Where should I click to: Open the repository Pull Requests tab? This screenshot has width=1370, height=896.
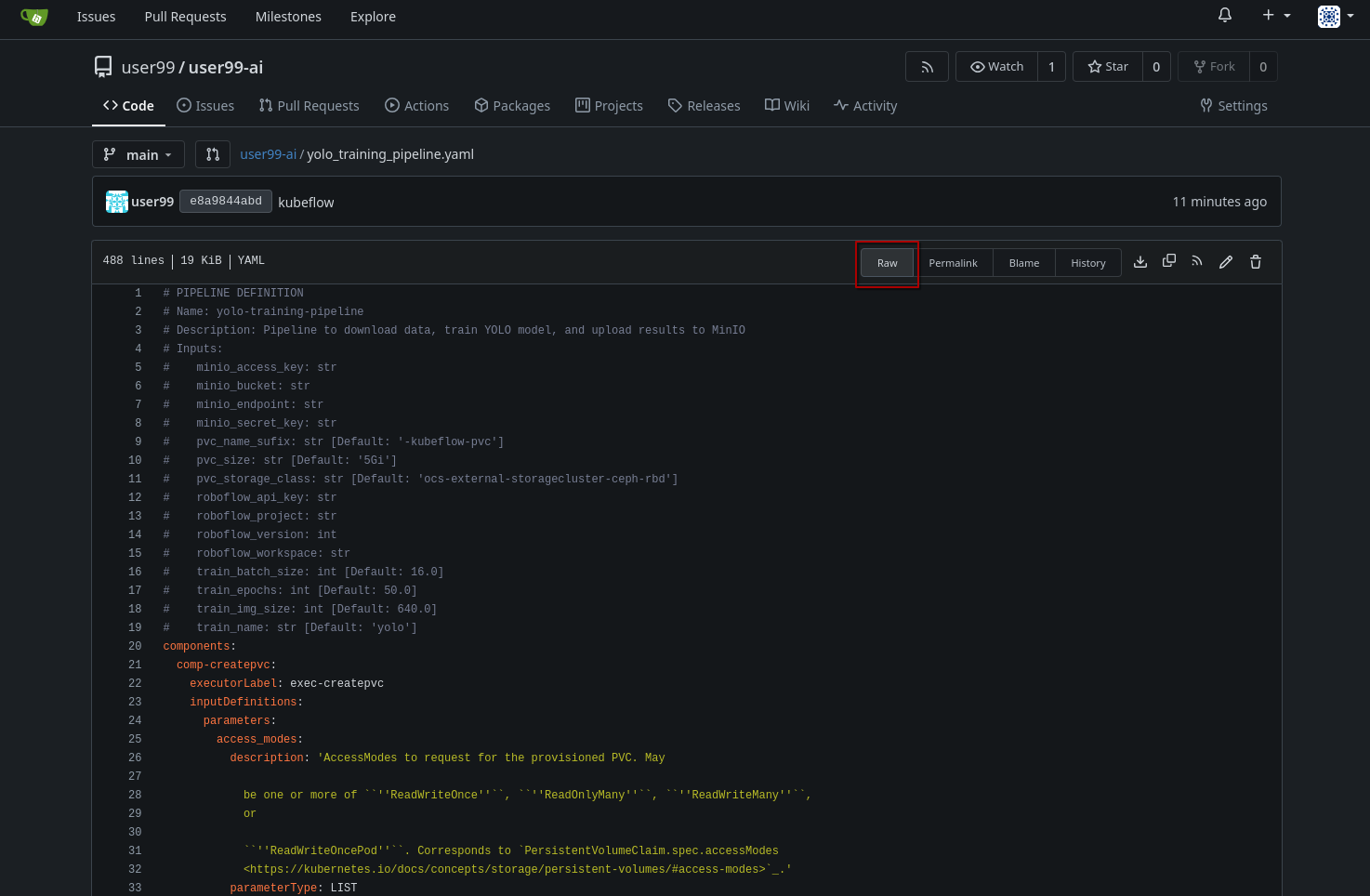coord(309,106)
